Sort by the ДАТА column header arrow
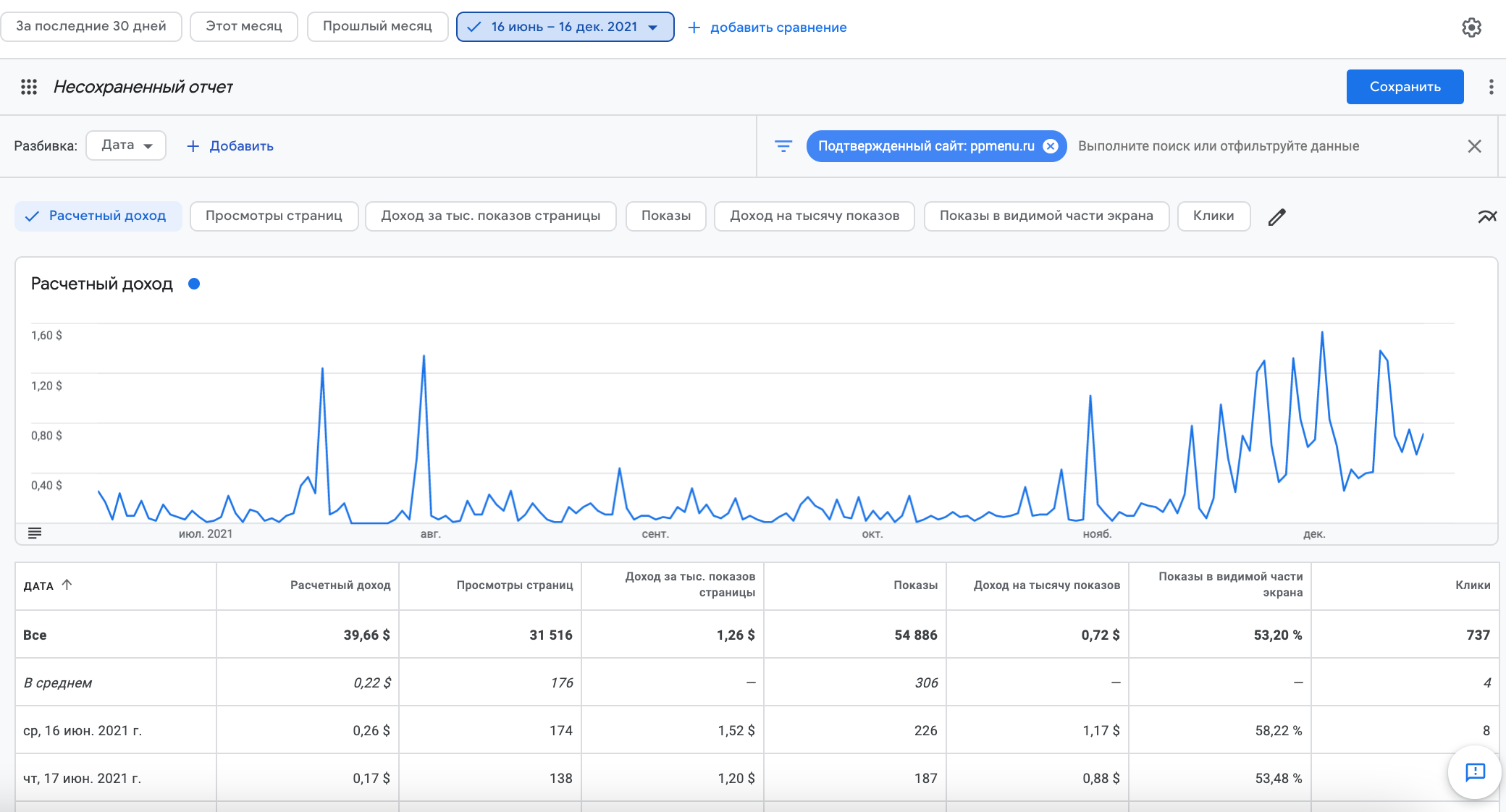1506x812 pixels. [67, 585]
